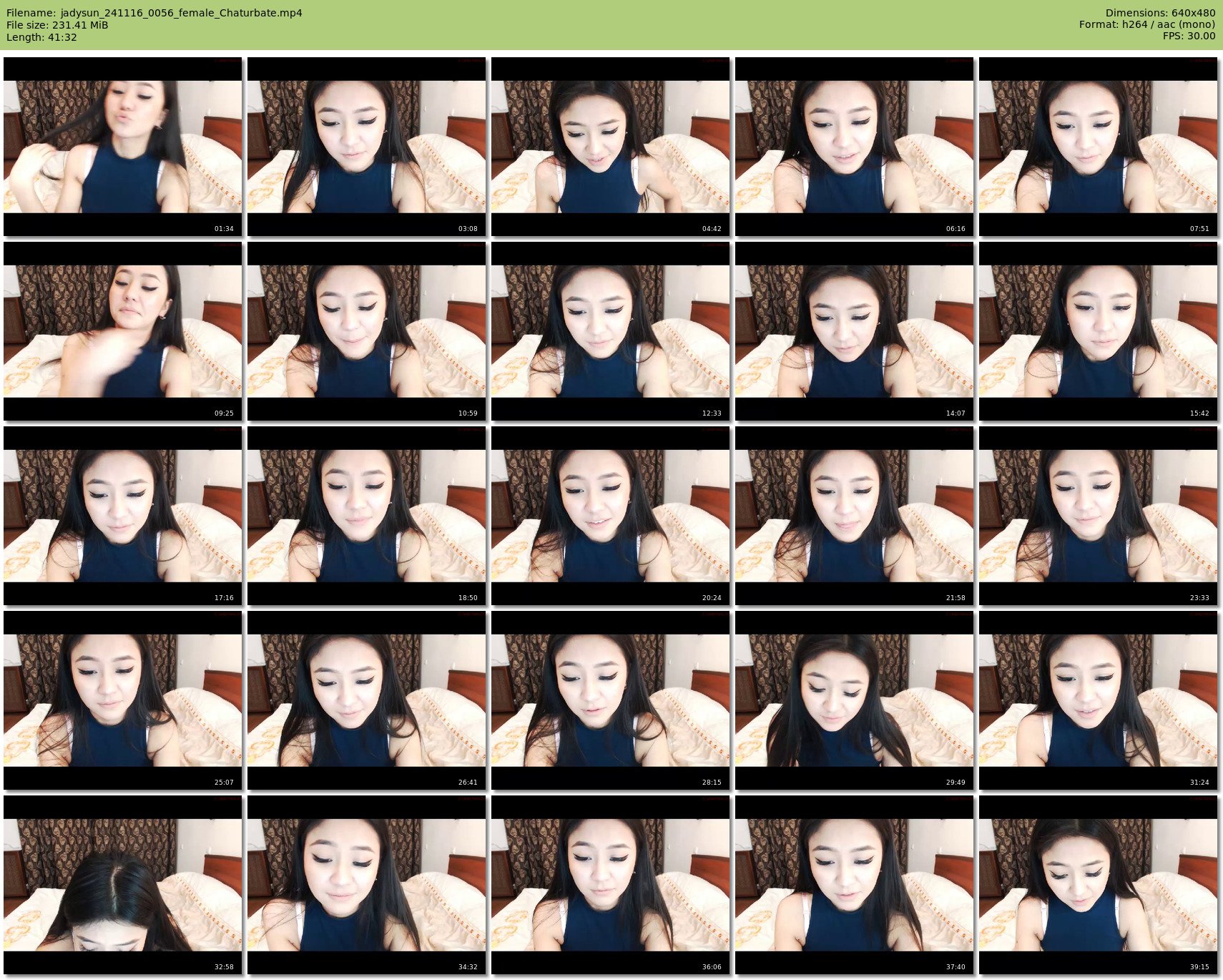Click the thumbnail frame stamped 28:15

611,700
